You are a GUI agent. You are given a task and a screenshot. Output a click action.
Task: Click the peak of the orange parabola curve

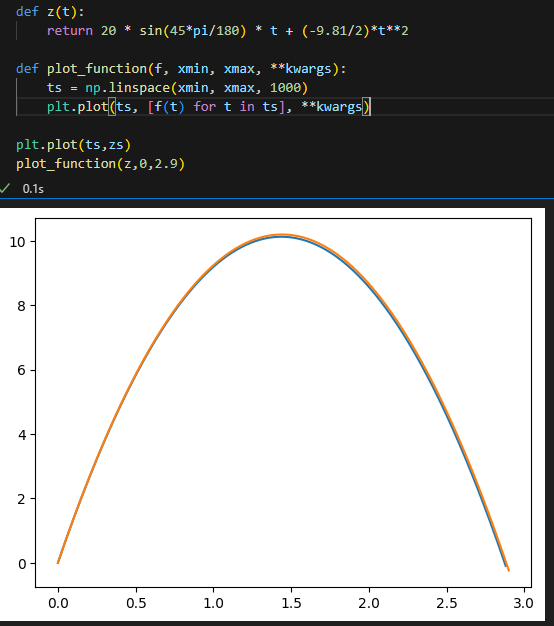283,235
